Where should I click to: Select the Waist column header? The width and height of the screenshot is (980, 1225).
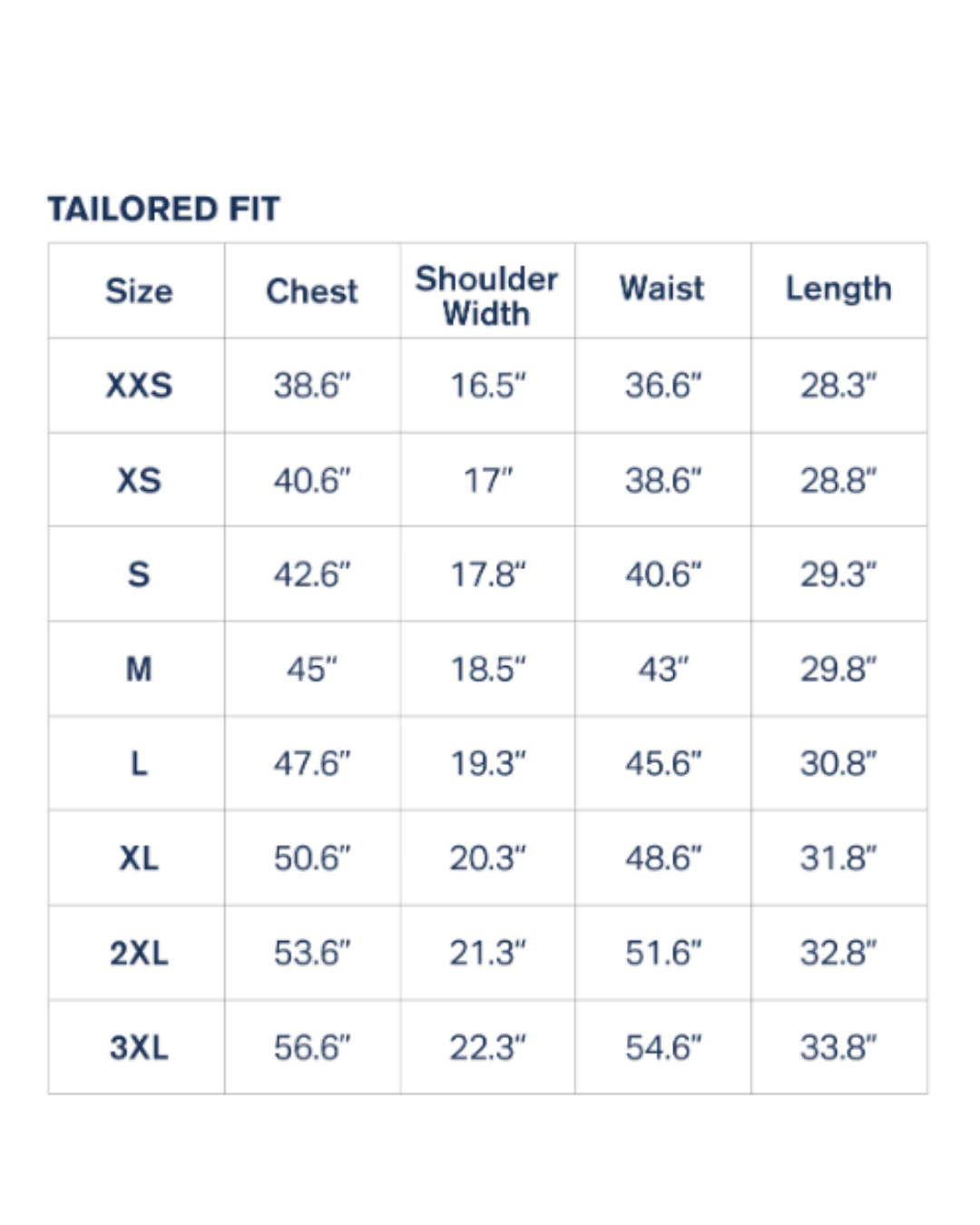(x=662, y=289)
